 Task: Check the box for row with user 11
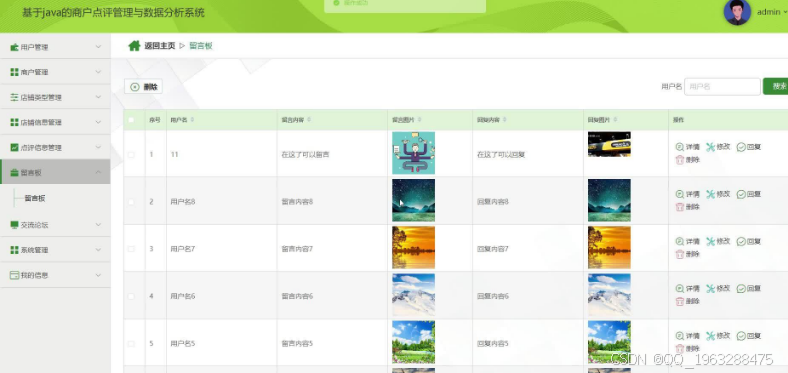point(131,155)
